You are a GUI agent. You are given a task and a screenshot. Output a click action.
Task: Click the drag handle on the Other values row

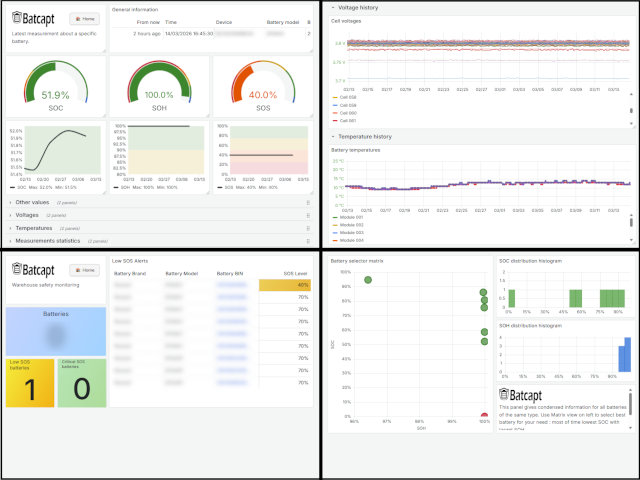coord(308,202)
